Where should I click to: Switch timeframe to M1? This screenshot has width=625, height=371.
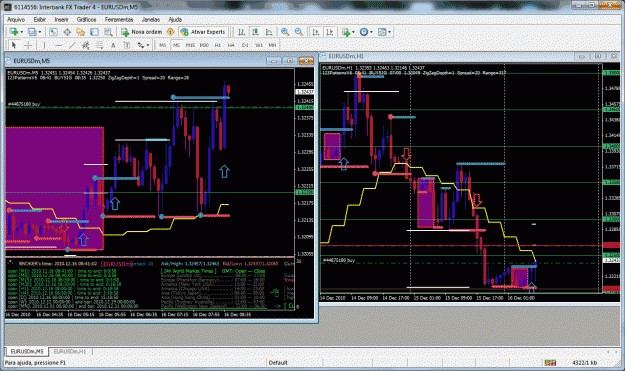pyautogui.click(x=163, y=45)
